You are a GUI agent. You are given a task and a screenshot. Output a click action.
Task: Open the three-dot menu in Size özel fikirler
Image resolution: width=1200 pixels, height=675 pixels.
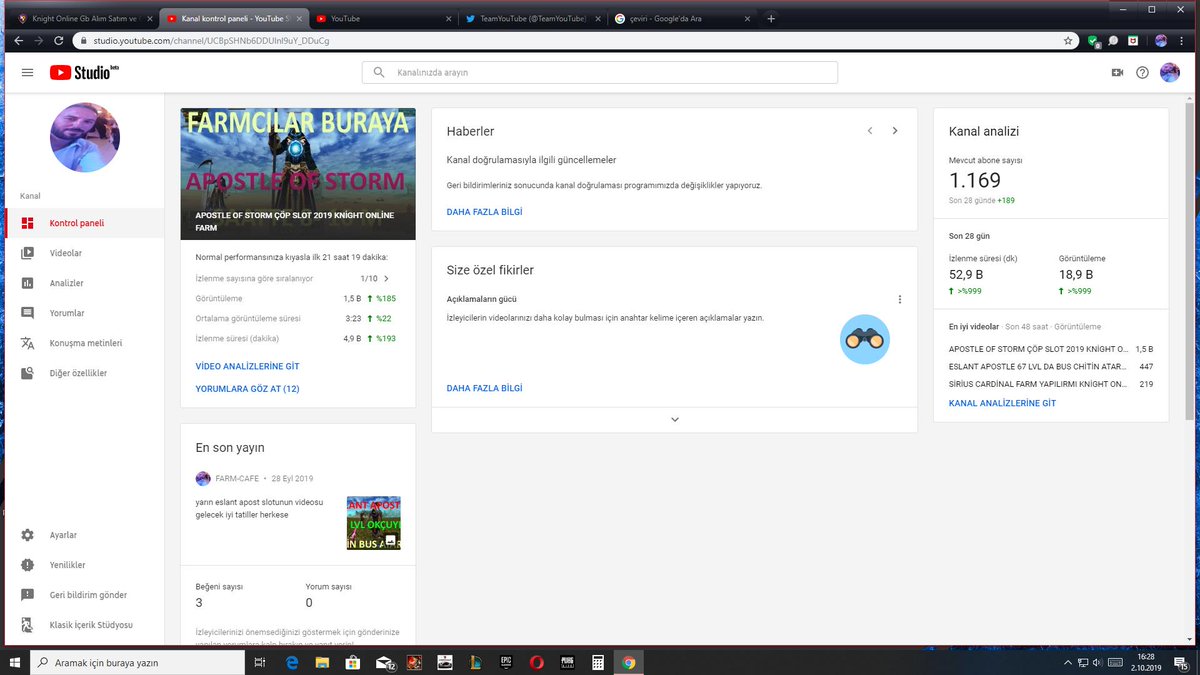899,299
